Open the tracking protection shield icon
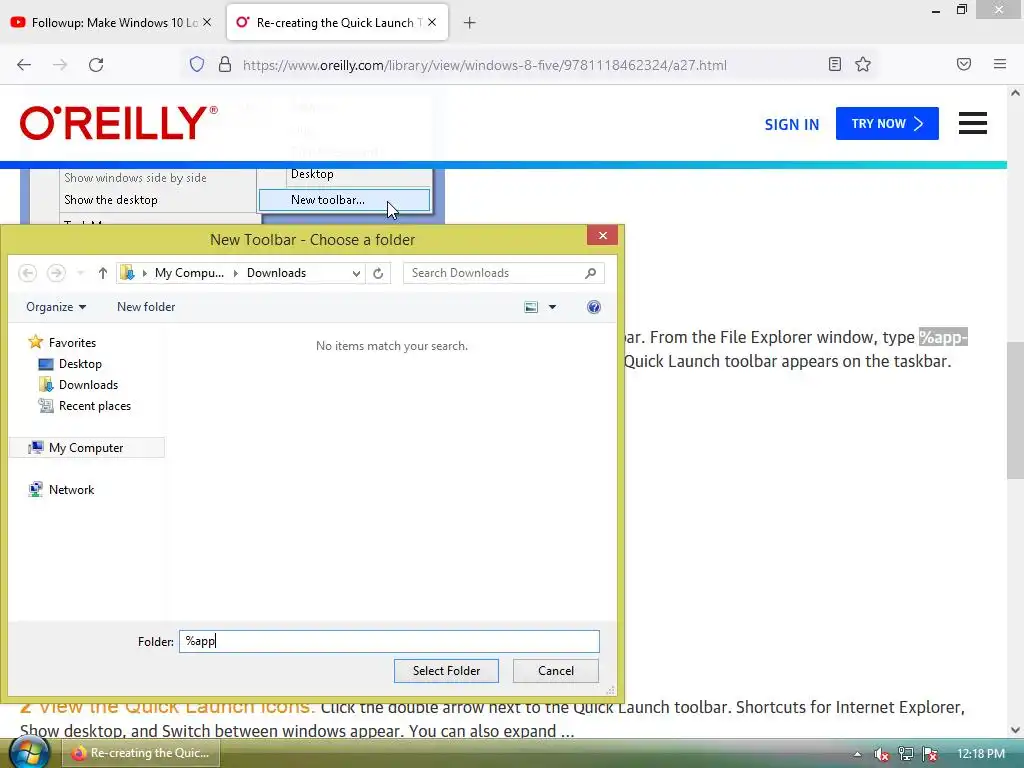This screenshot has width=1024, height=768. click(197, 65)
